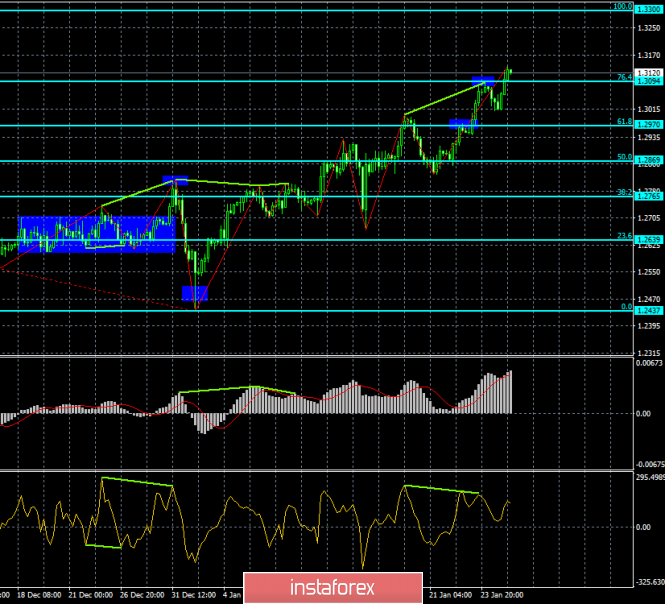Screen dimensions: 665x604
Task: Select the 61.8 Fibonacci level label
Action: point(624,122)
